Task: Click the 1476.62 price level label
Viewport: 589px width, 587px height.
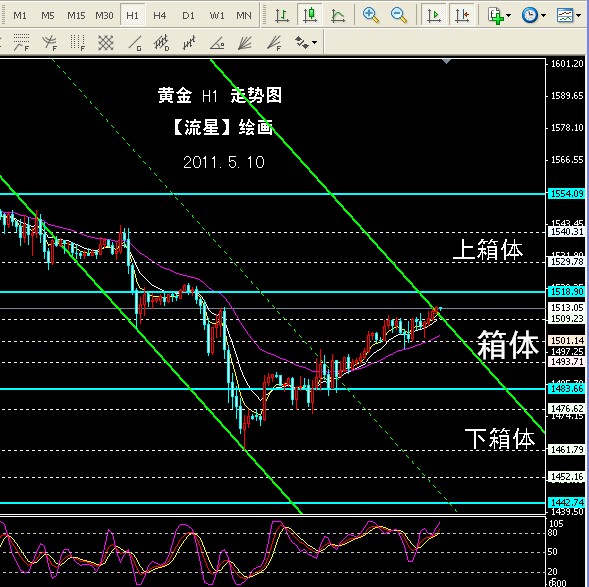Action: [567, 408]
